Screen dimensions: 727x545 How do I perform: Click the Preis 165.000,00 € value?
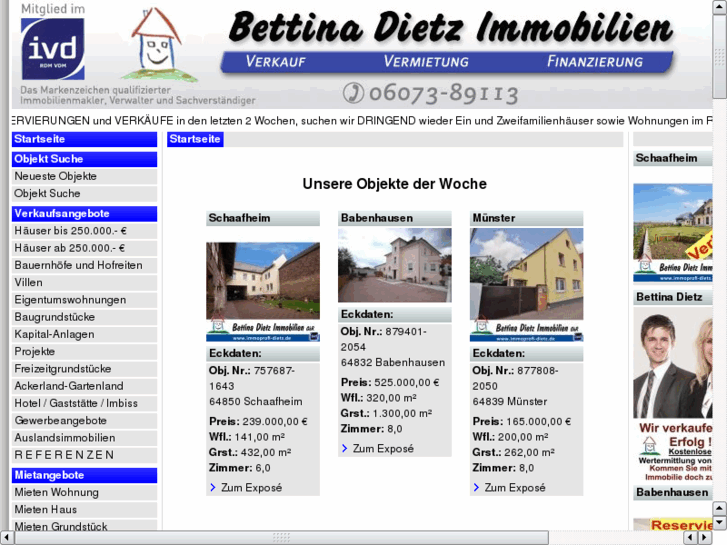[538, 422]
